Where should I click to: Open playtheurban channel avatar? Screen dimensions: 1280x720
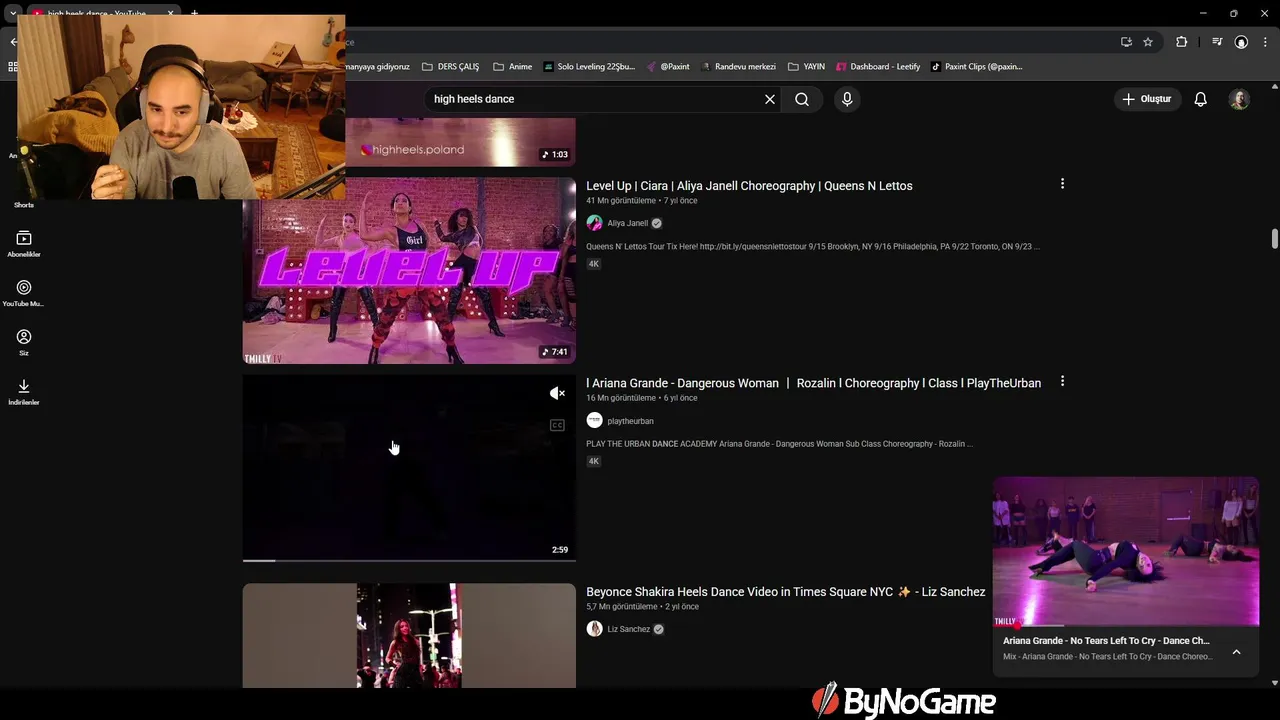[594, 421]
